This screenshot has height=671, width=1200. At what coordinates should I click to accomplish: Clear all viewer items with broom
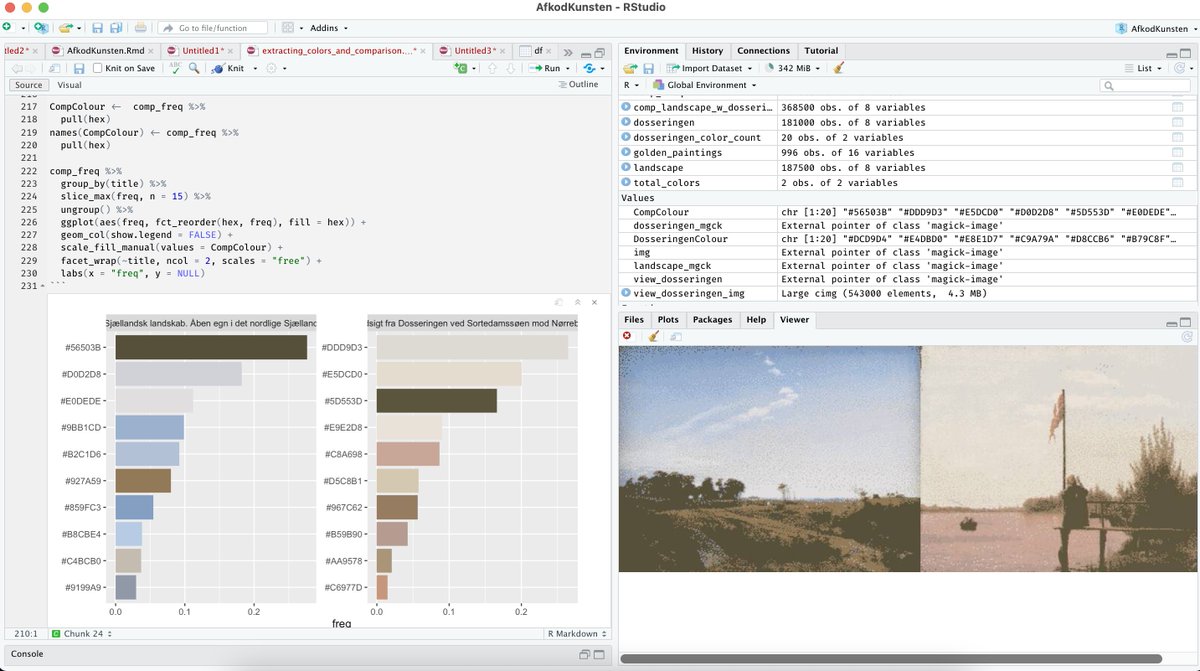pyautogui.click(x=653, y=337)
